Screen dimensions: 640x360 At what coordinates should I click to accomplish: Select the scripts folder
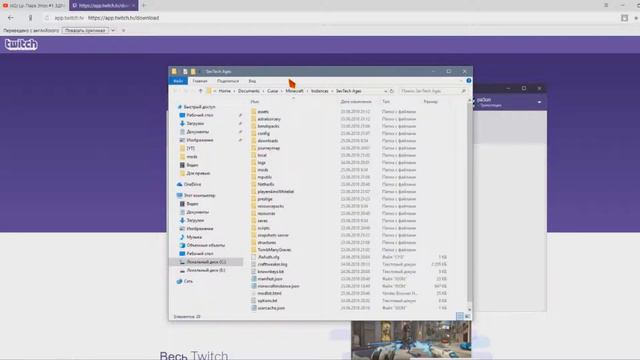point(263,228)
